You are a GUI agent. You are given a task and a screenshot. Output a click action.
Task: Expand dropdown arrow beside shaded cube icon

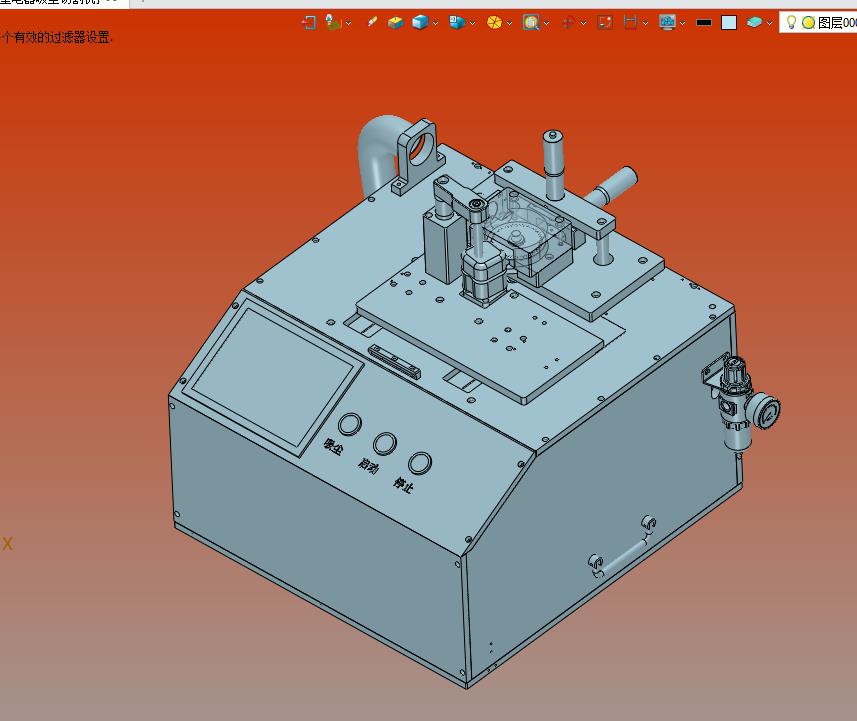tap(436, 23)
